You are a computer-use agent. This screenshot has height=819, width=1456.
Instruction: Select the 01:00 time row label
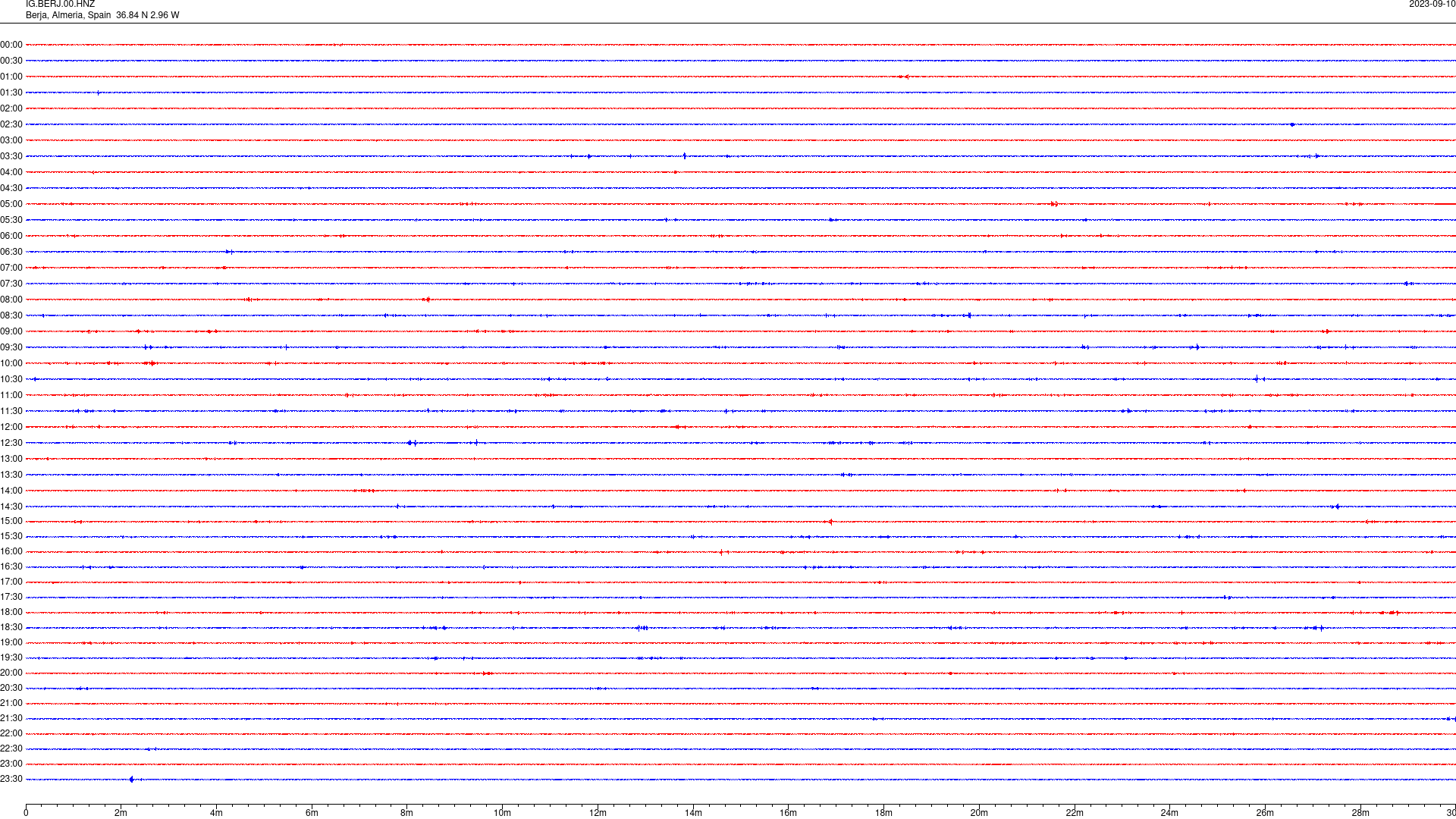pyautogui.click(x=11, y=77)
